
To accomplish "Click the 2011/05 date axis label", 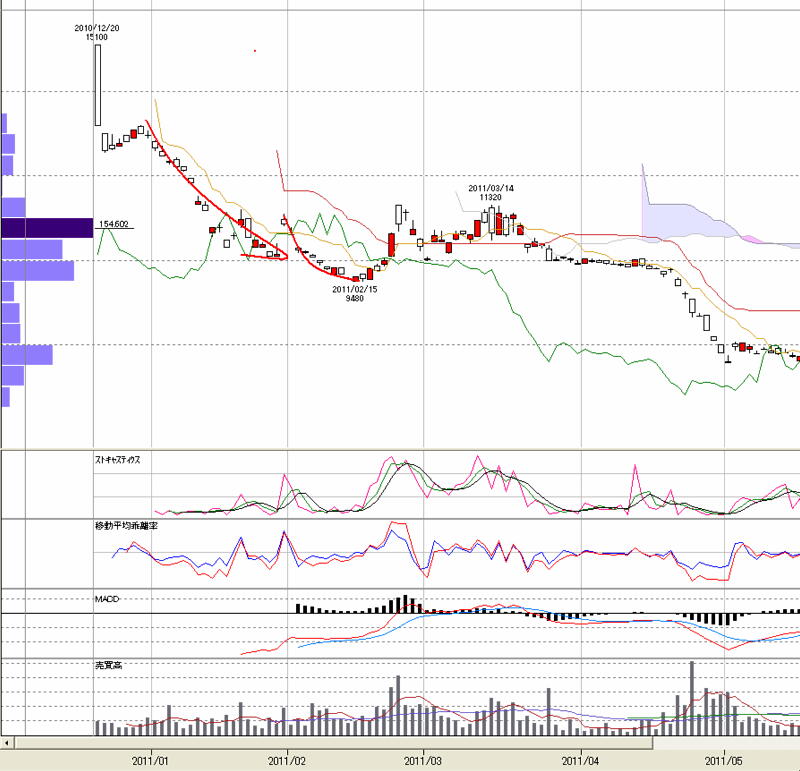I will tap(723, 761).
